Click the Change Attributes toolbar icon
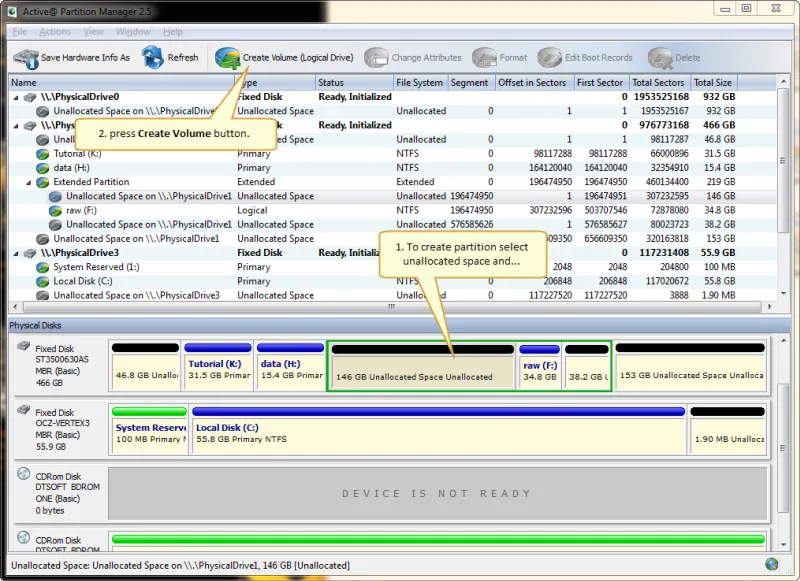This screenshot has height=581, width=800. point(377,58)
